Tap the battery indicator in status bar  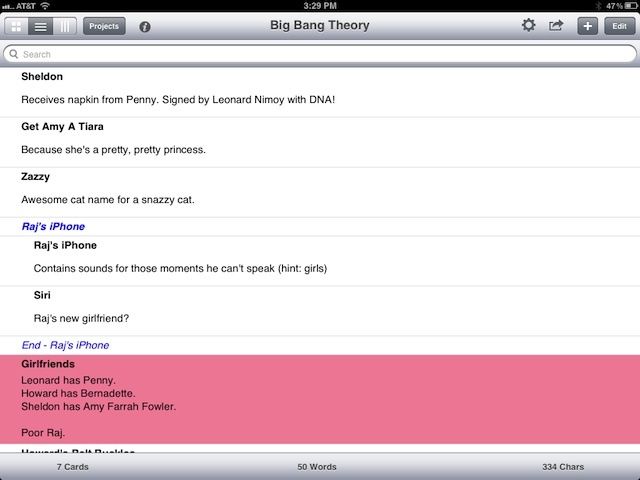(x=630, y=6)
